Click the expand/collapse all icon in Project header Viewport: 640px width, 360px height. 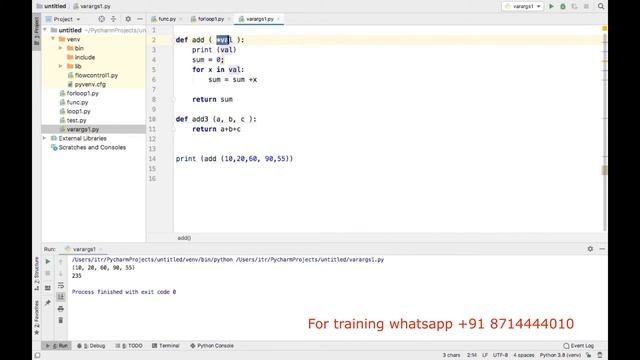point(113,19)
